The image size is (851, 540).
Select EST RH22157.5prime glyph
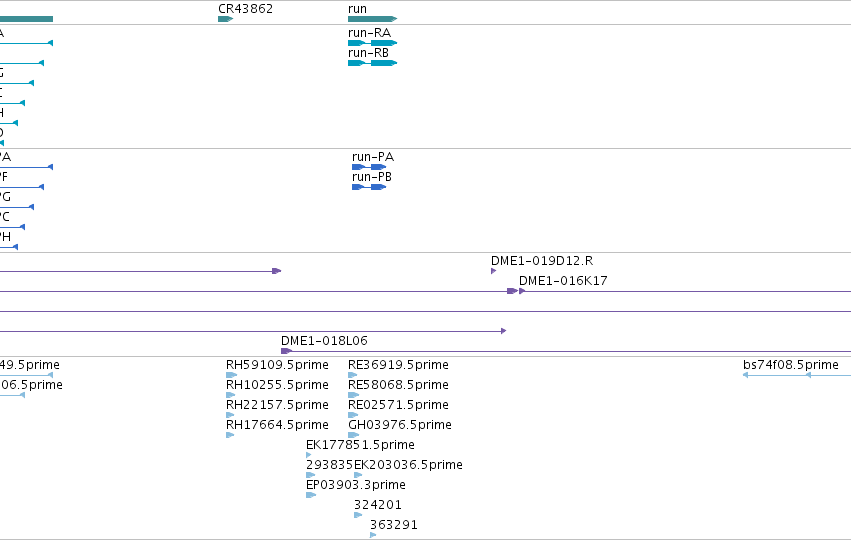(x=230, y=415)
